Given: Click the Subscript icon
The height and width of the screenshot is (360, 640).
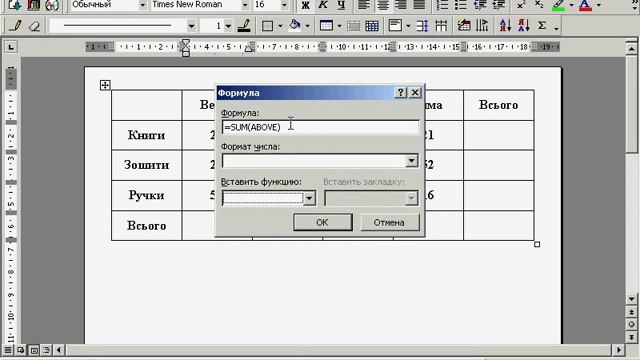Looking at the screenshot, I should 539,5.
